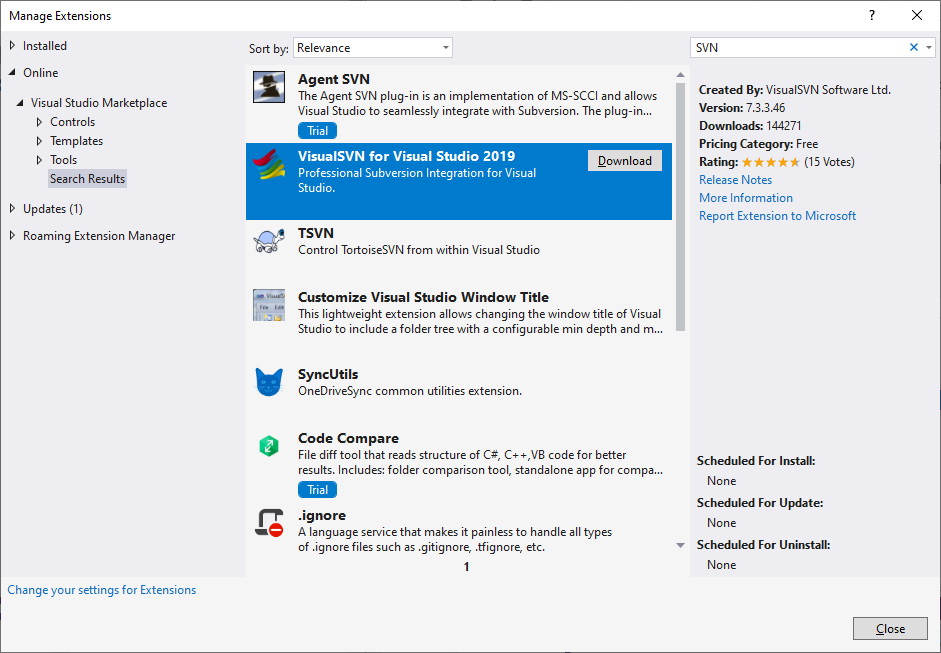The image size is (941, 653).
Task: Expand the Roaming Extension Manager category
Action: (13, 236)
